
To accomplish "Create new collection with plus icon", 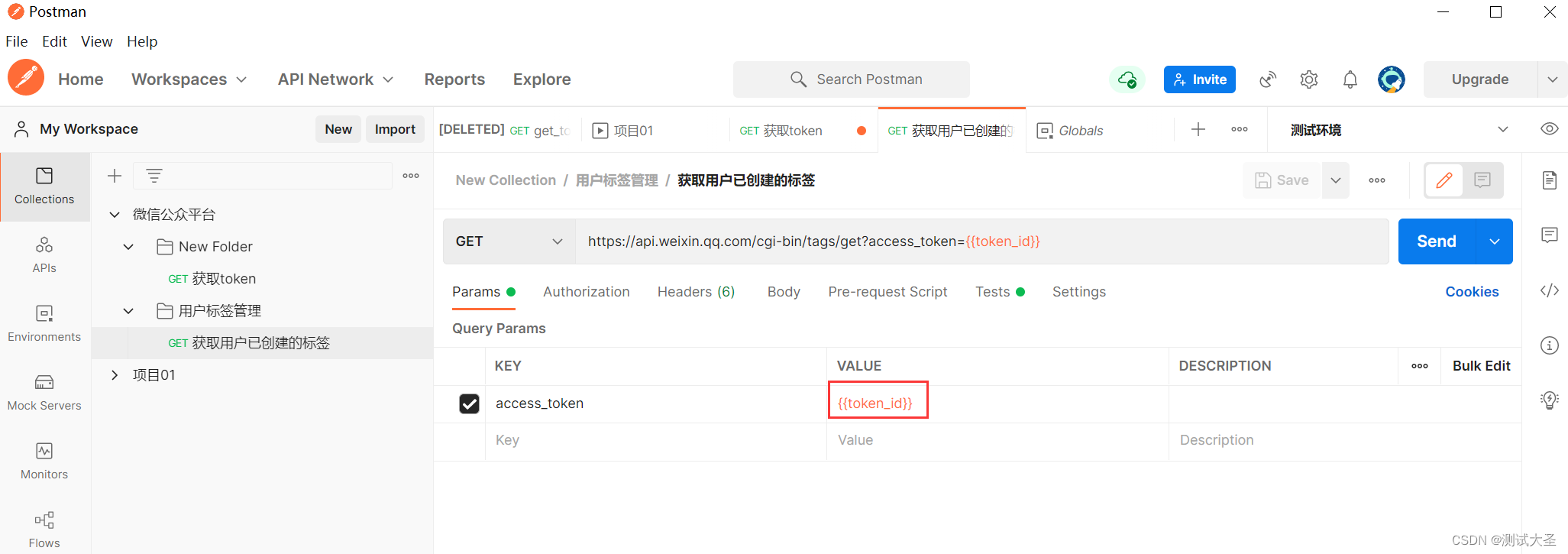I will tap(115, 176).
